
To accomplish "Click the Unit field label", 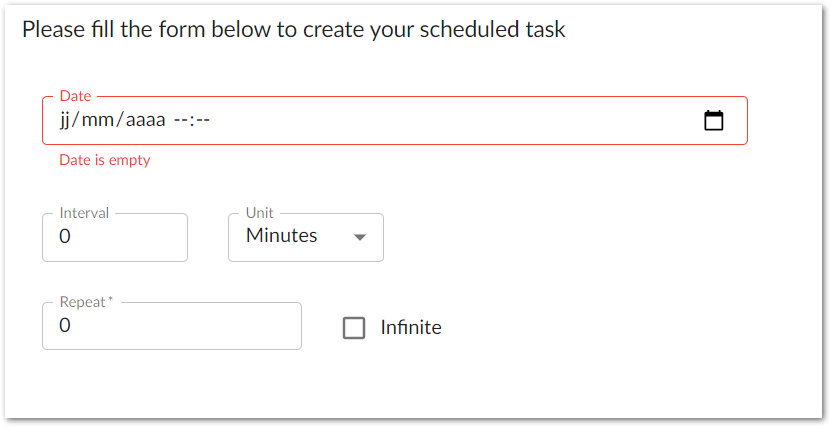I will coord(260,213).
